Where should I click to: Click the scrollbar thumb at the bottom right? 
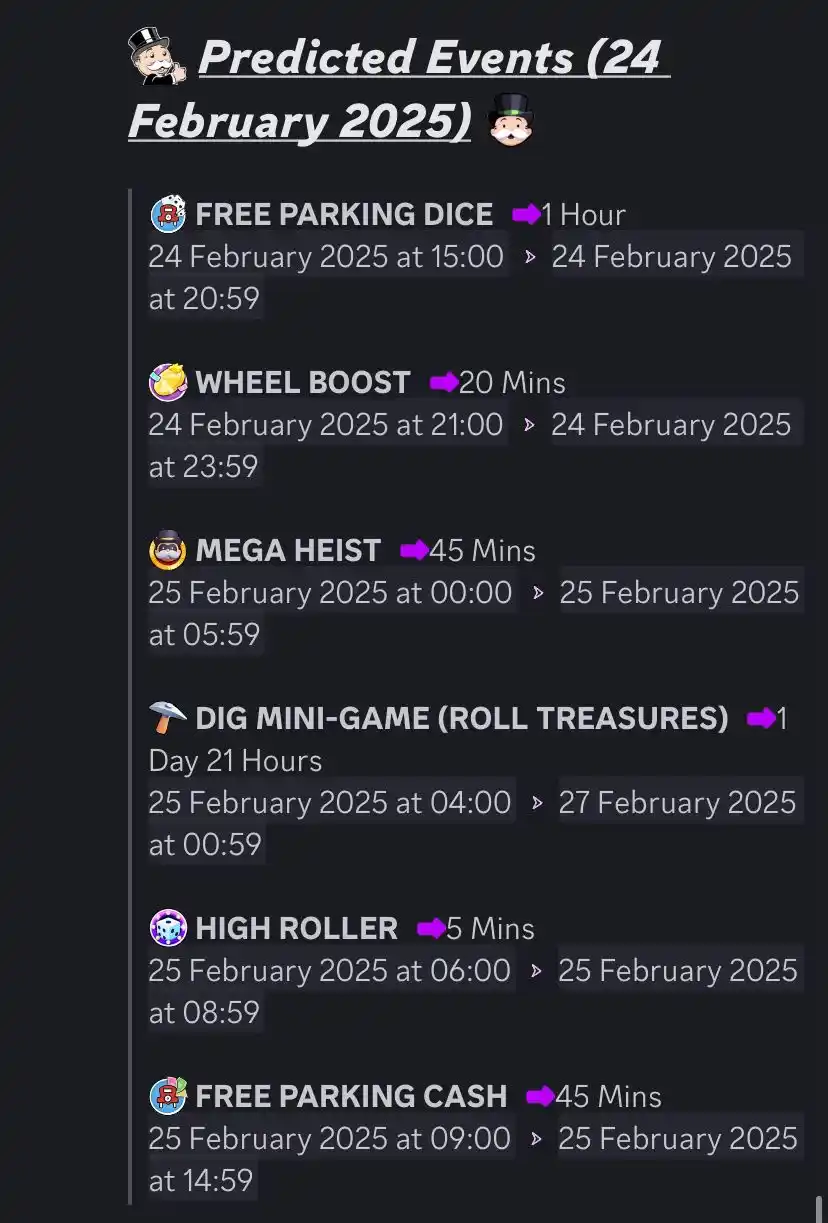(818, 1209)
